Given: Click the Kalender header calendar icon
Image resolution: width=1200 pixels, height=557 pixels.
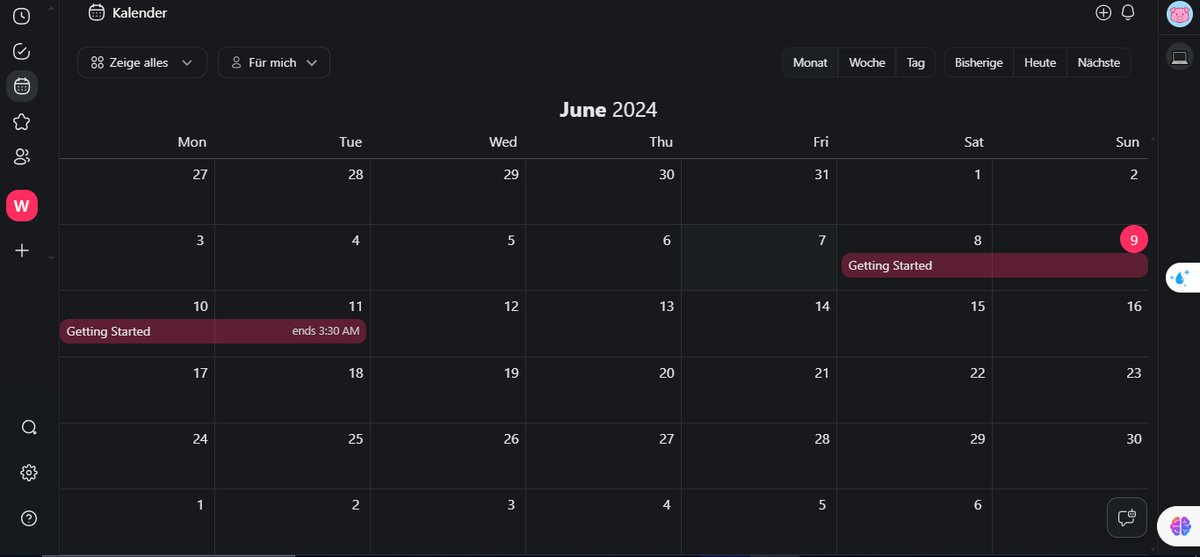Looking at the screenshot, I should 96,13.
